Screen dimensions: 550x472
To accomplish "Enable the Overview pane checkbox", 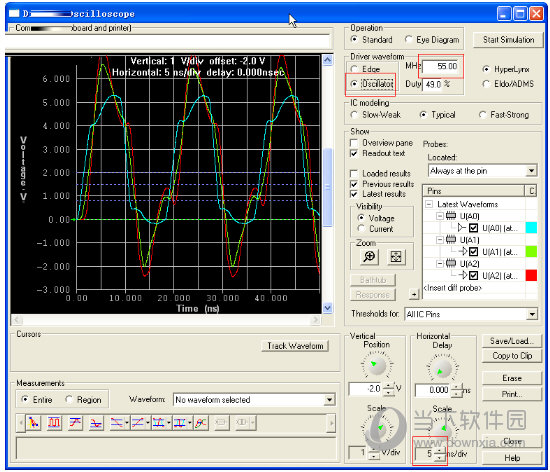I will tap(354, 143).
